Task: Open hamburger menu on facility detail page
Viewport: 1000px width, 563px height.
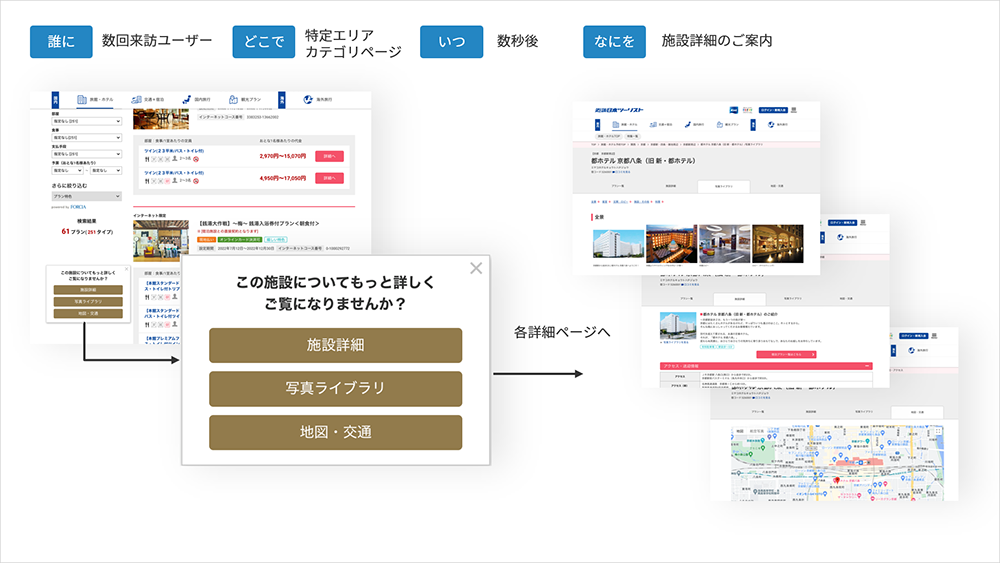Action: (864, 223)
